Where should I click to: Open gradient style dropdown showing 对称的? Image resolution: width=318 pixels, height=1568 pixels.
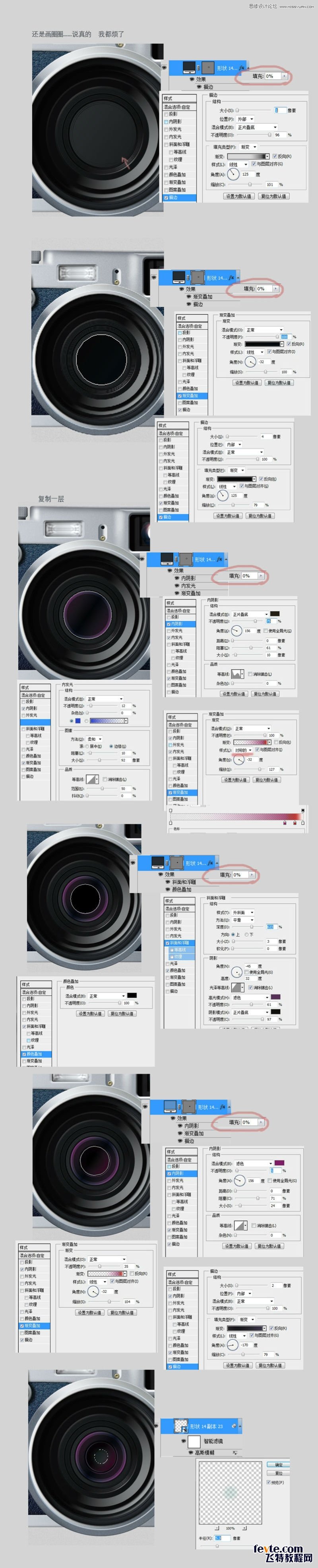tap(242, 750)
